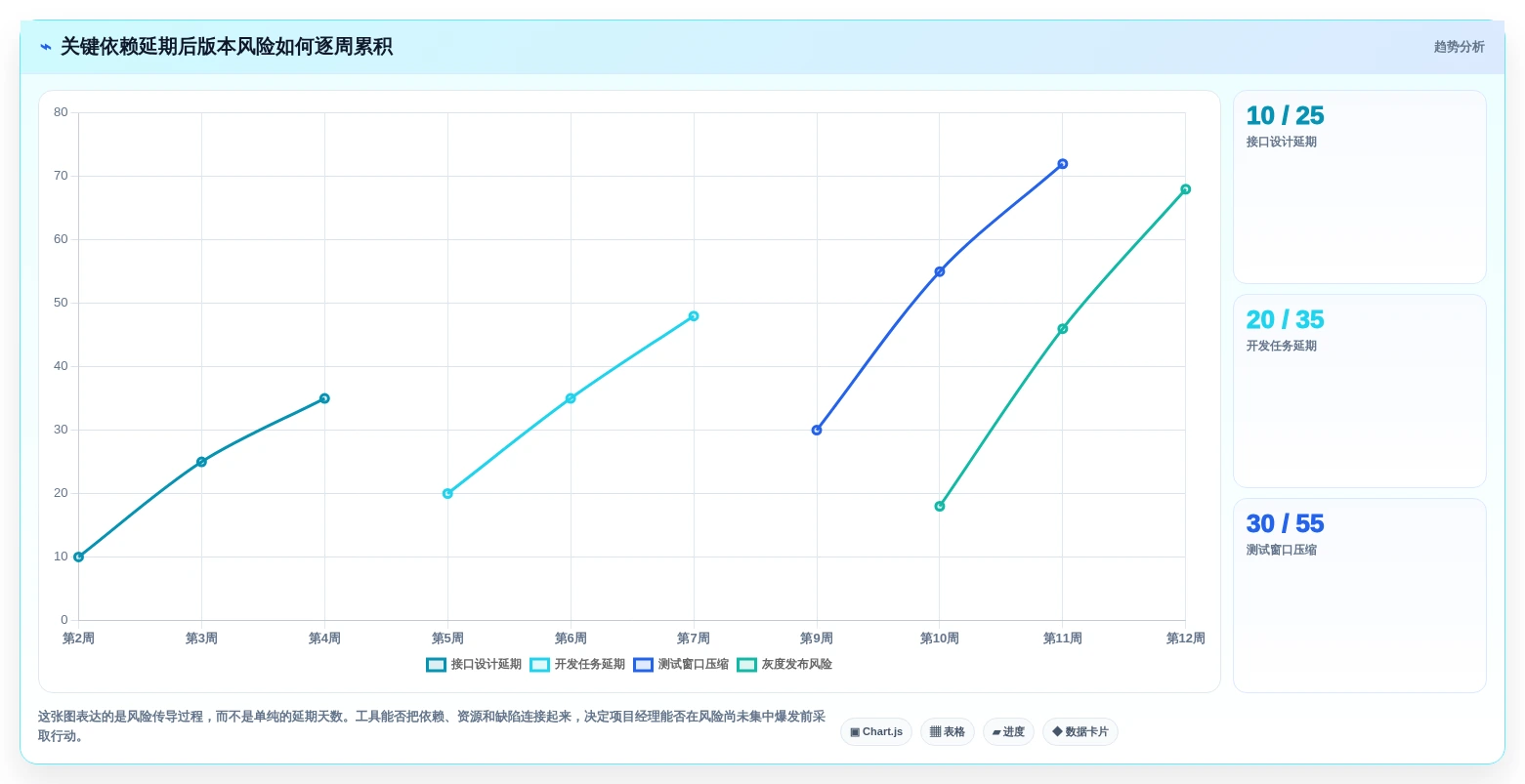Click 测试窗口压缩 data point at 第10周
Screen dimensions: 1525x784
940,271
